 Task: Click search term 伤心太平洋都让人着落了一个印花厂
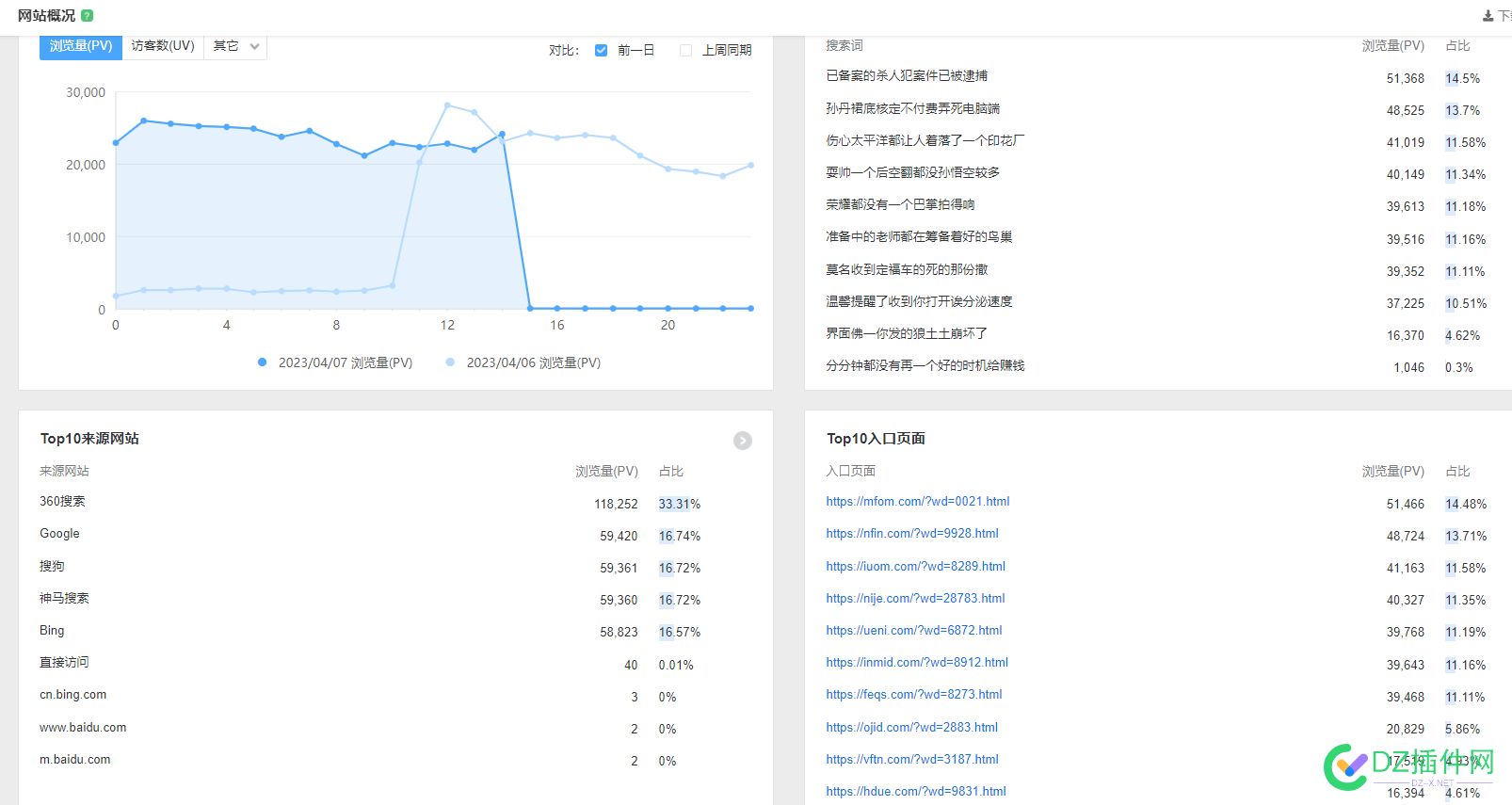pos(925,141)
